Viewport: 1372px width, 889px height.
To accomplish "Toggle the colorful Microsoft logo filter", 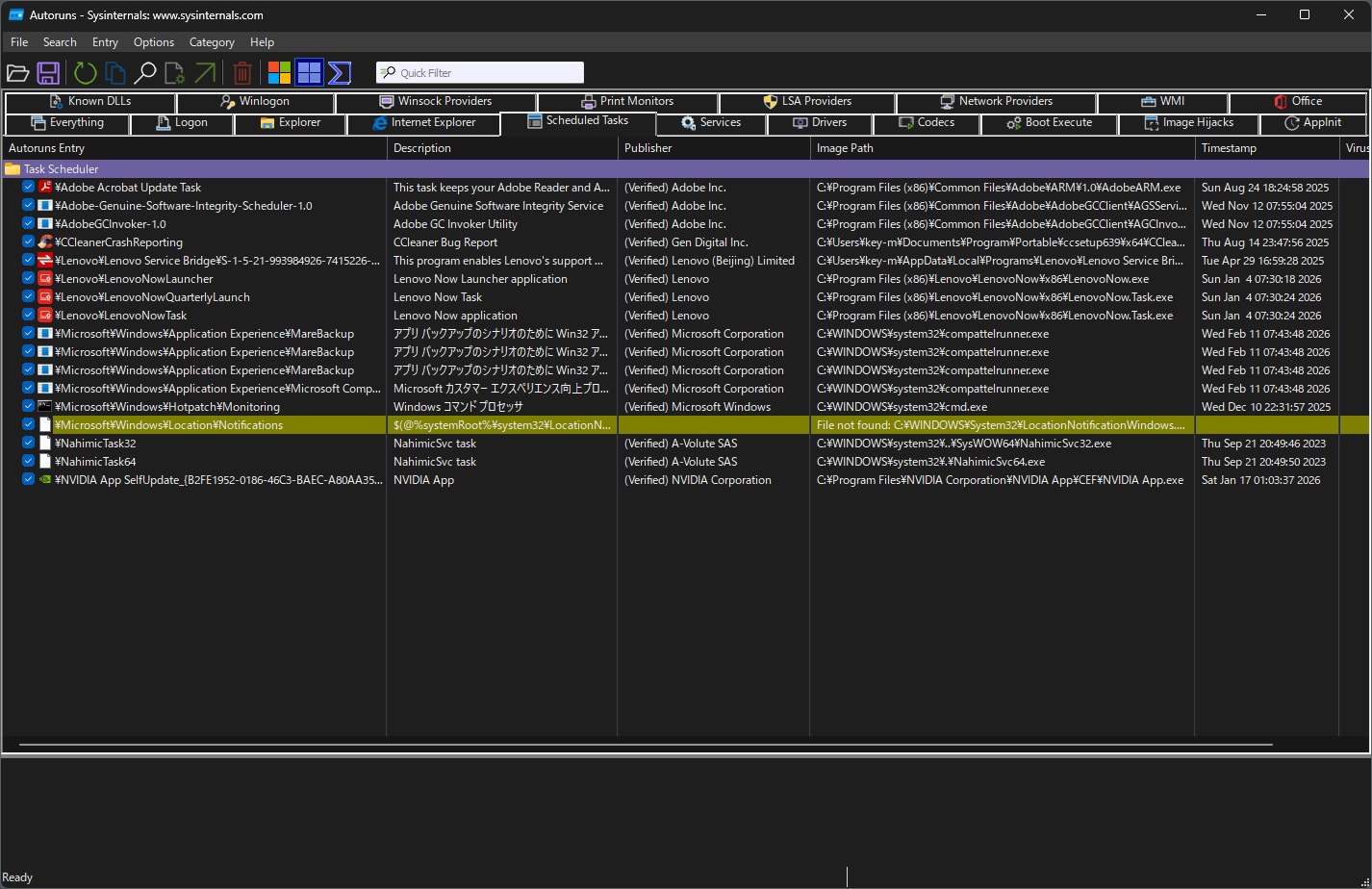I will 279,73.
